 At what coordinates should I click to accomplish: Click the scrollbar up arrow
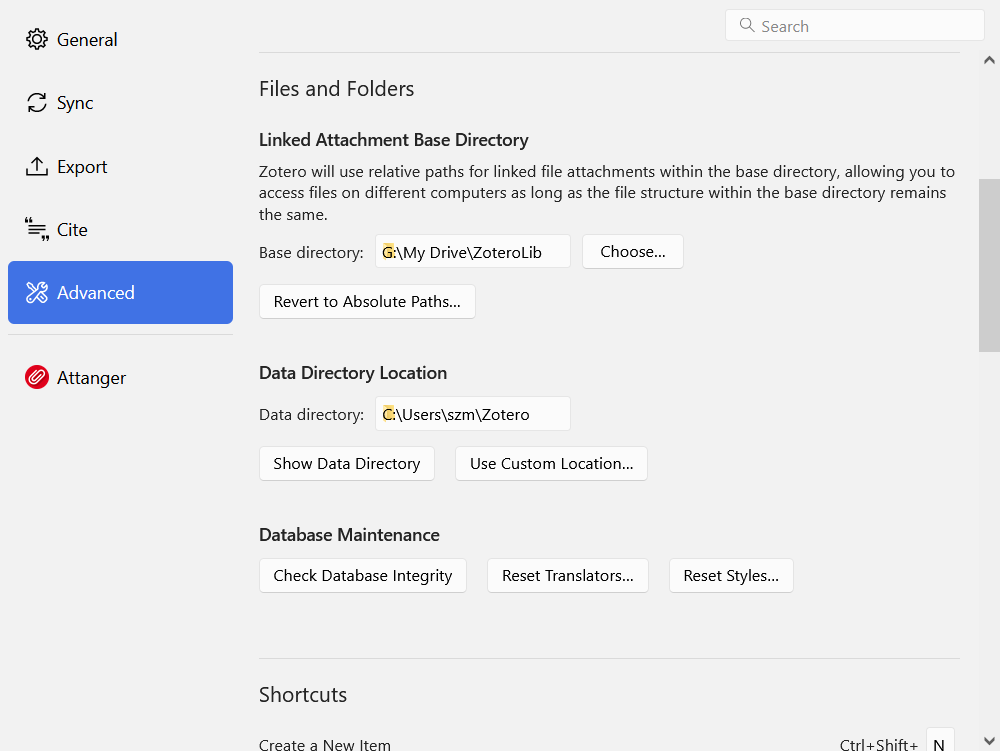(989, 60)
